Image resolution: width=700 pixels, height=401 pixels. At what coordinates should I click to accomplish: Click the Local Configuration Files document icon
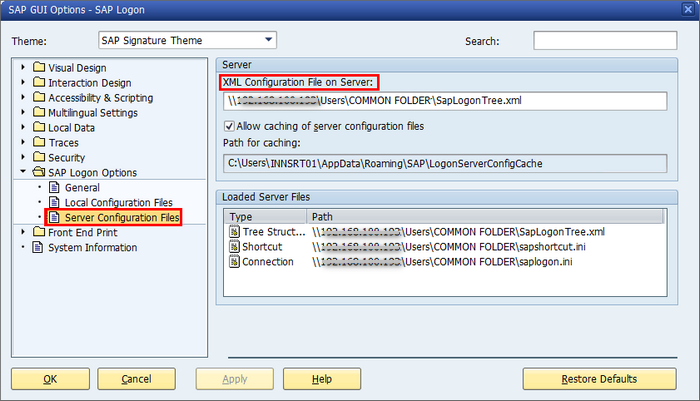coord(54,202)
